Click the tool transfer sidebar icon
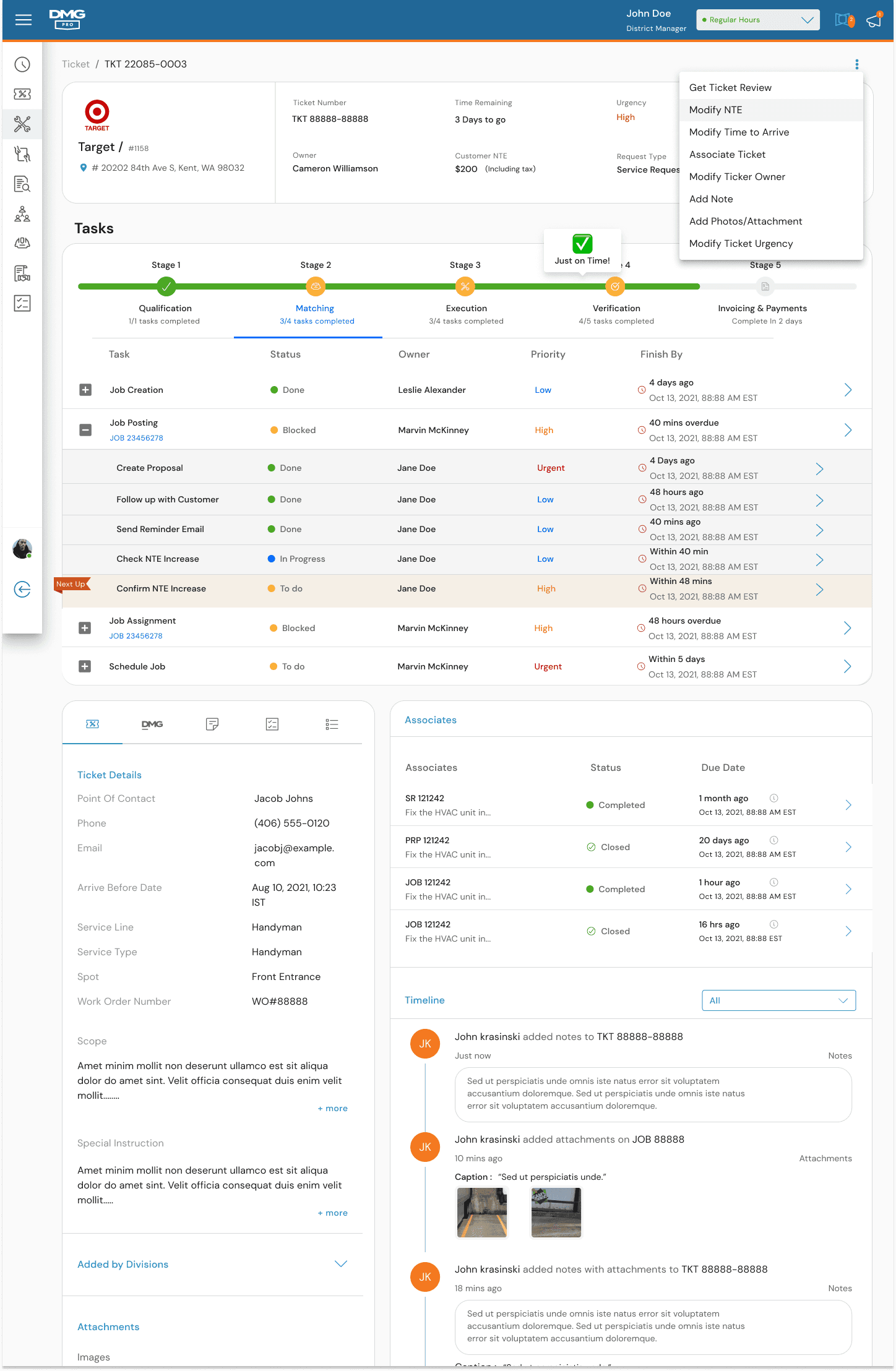Screen dimensions: 896x1371 [x=22, y=154]
